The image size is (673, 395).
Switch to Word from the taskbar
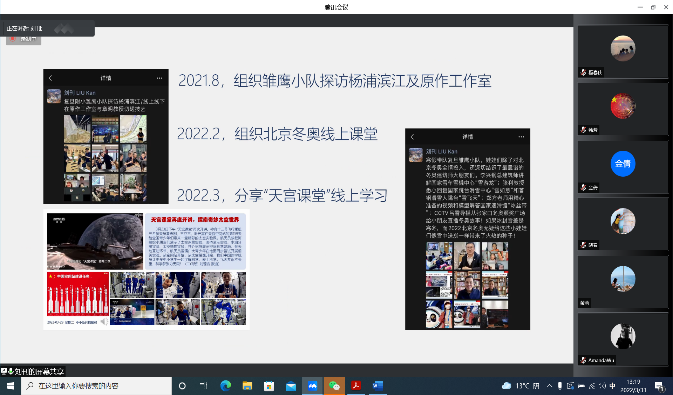(378, 386)
